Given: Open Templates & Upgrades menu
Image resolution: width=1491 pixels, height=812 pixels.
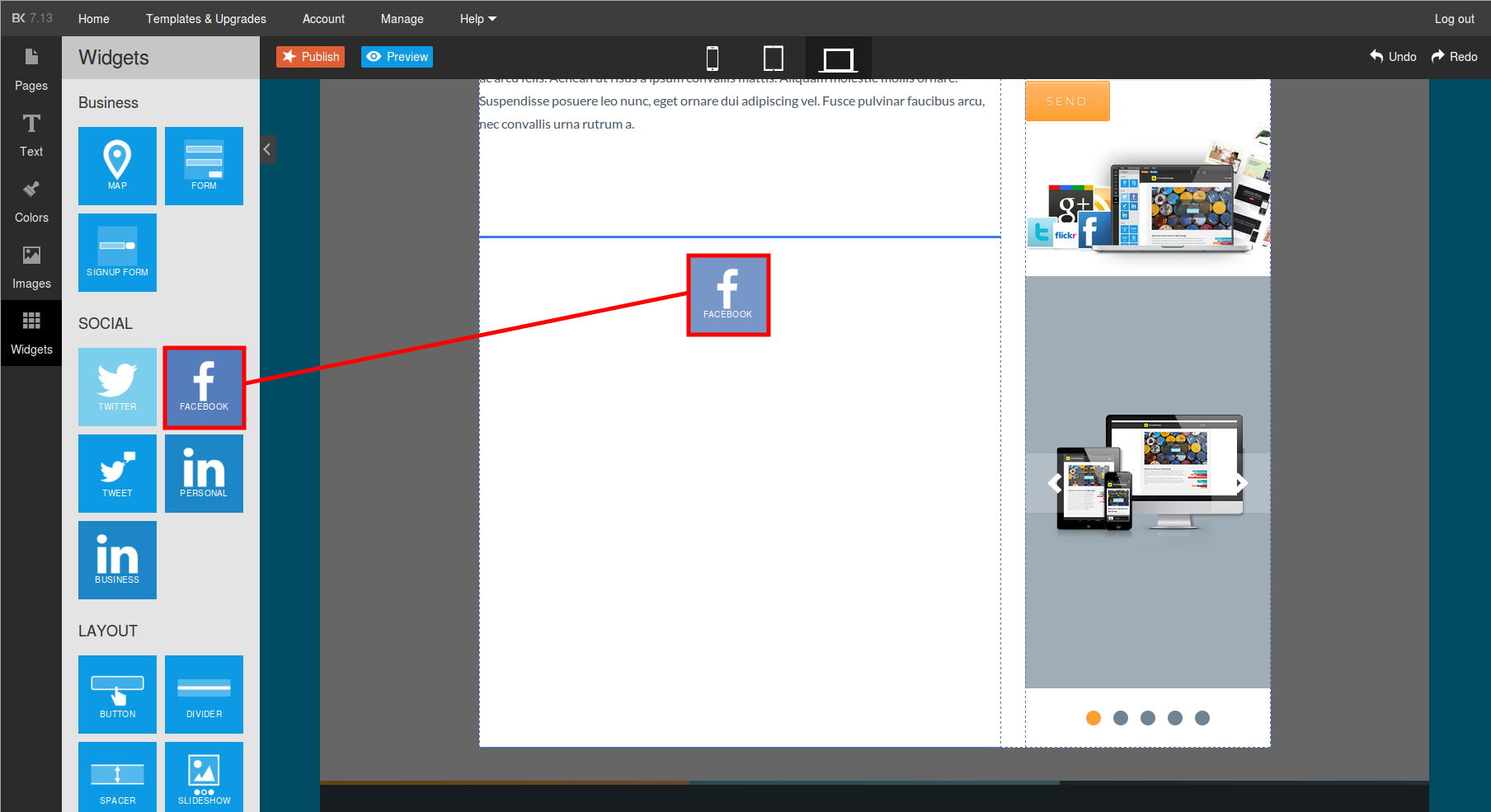Looking at the screenshot, I should click(x=206, y=18).
